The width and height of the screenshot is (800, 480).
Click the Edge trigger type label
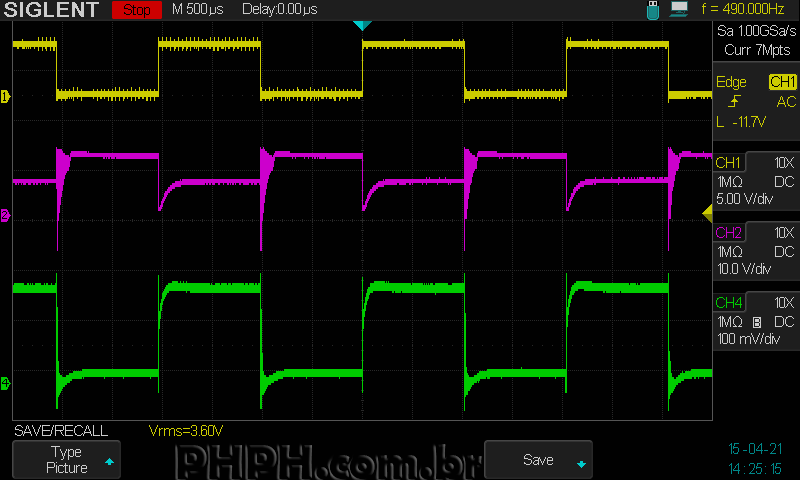click(731, 82)
